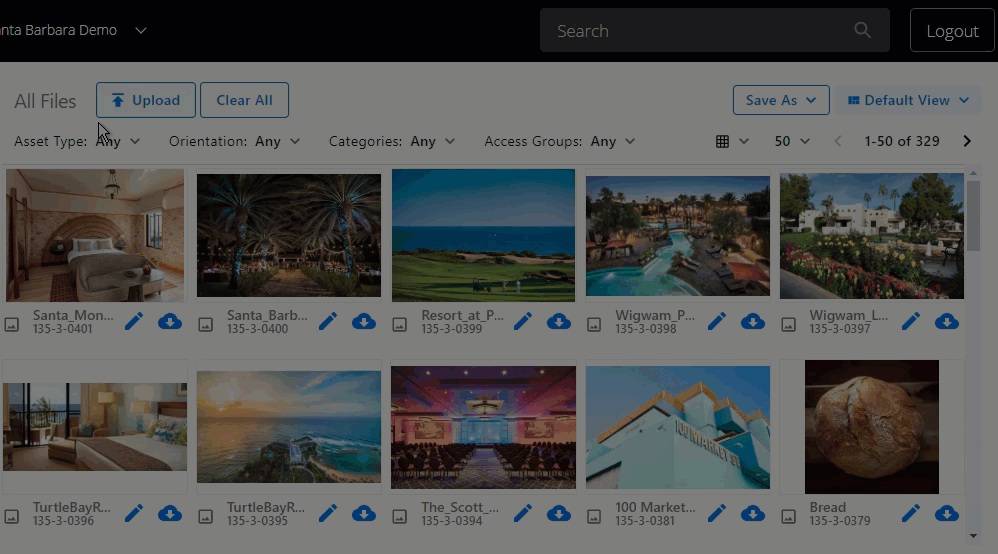The image size is (998, 554).
Task: Open the Default View menu
Action: 908,100
